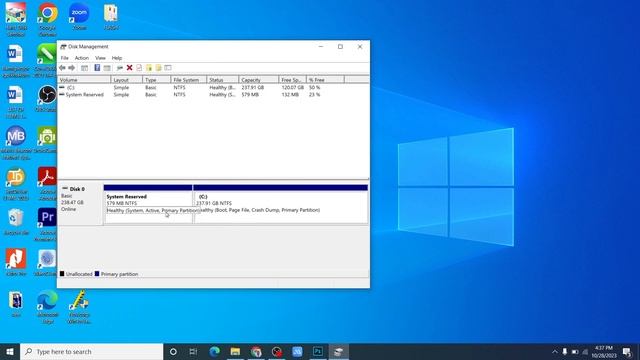640x360 pixels.
Task: Click the 132 MB free space cell
Action: pos(290,94)
